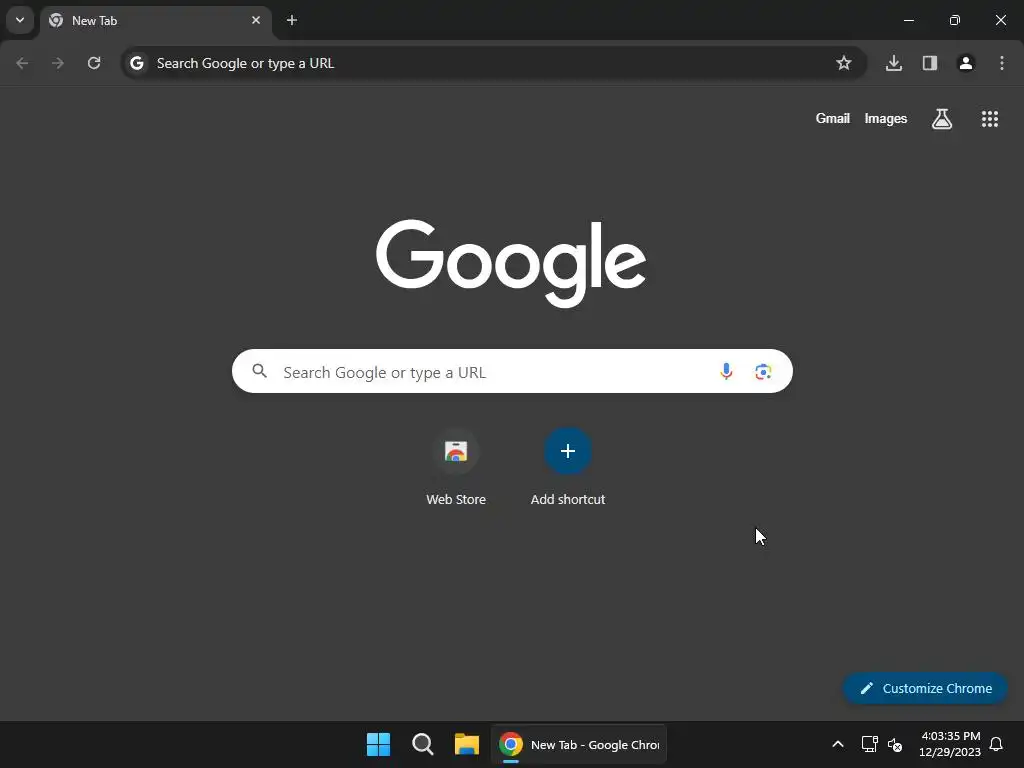The width and height of the screenshot is (1024, 768).
Task: Open the muted volume tray icon
Action: click(895, 744)
